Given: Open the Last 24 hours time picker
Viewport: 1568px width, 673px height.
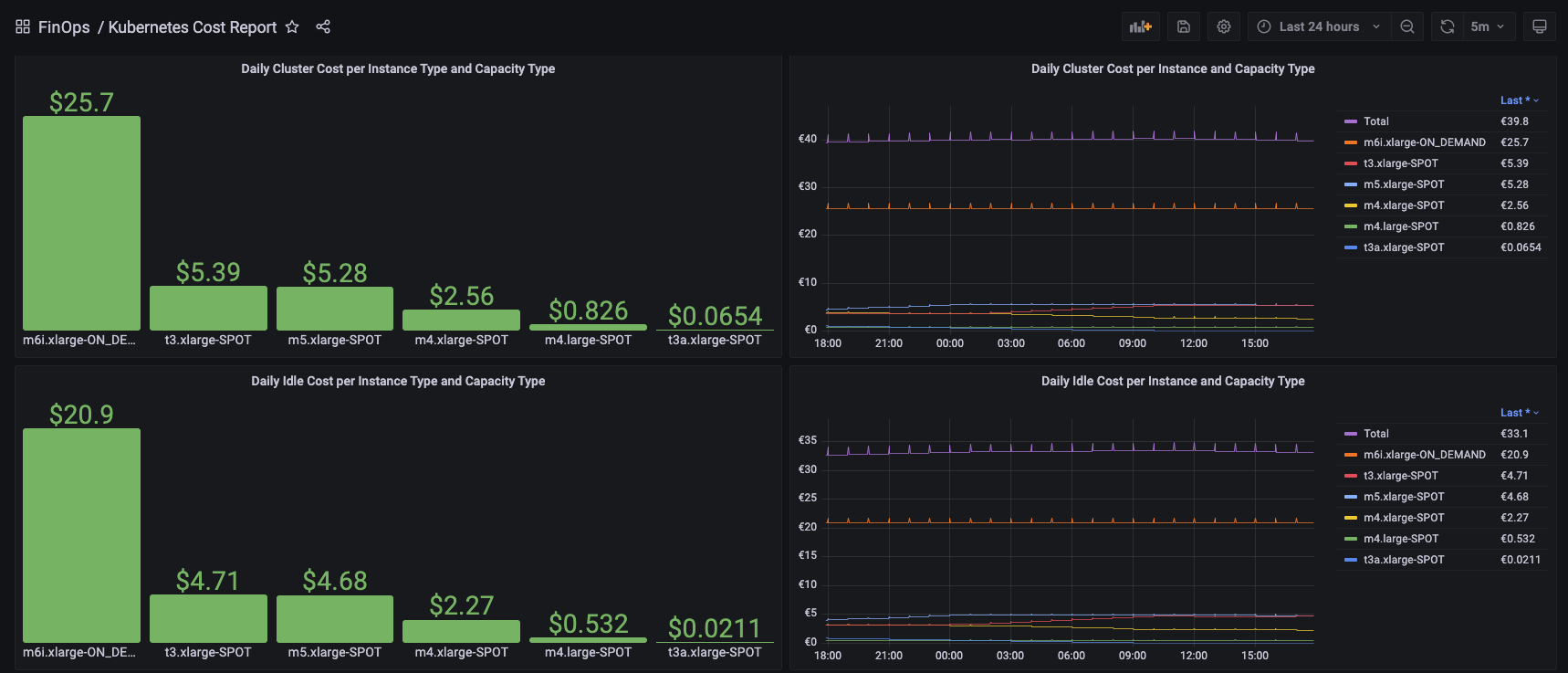Looking at the screenshot, I should (x=1319, y=27).
